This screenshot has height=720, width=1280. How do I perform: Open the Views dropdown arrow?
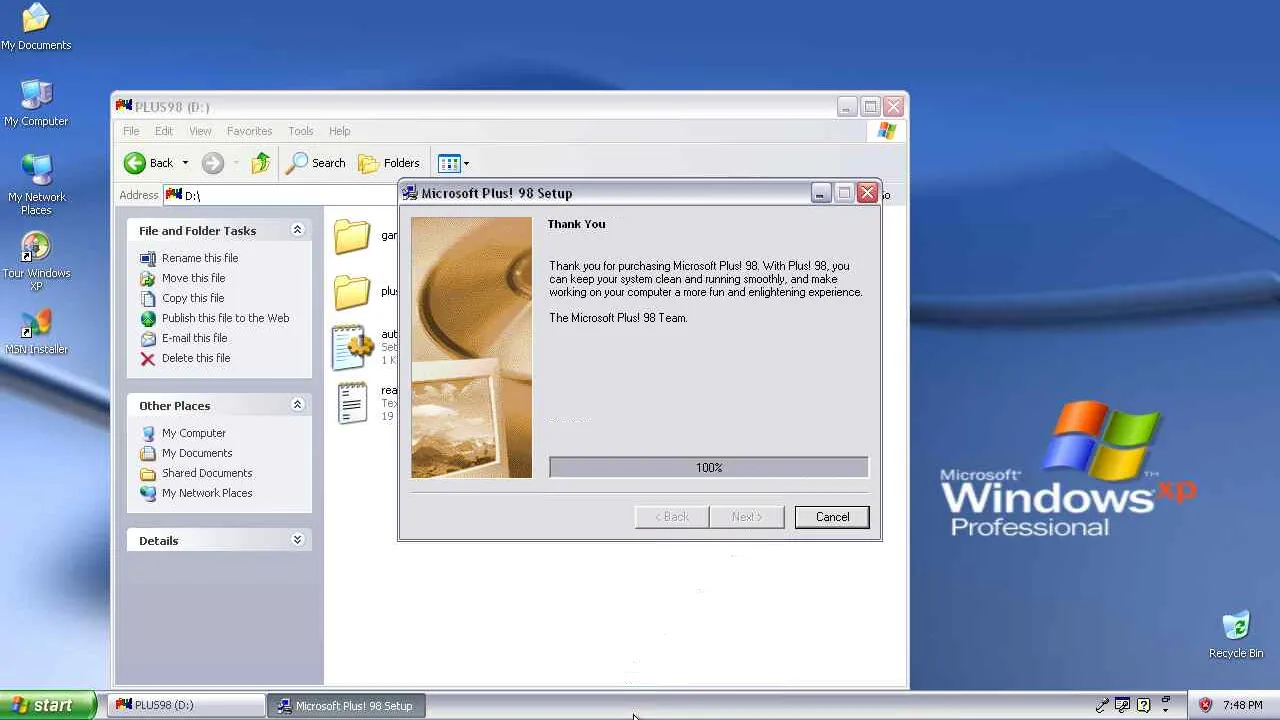point(466,163)
